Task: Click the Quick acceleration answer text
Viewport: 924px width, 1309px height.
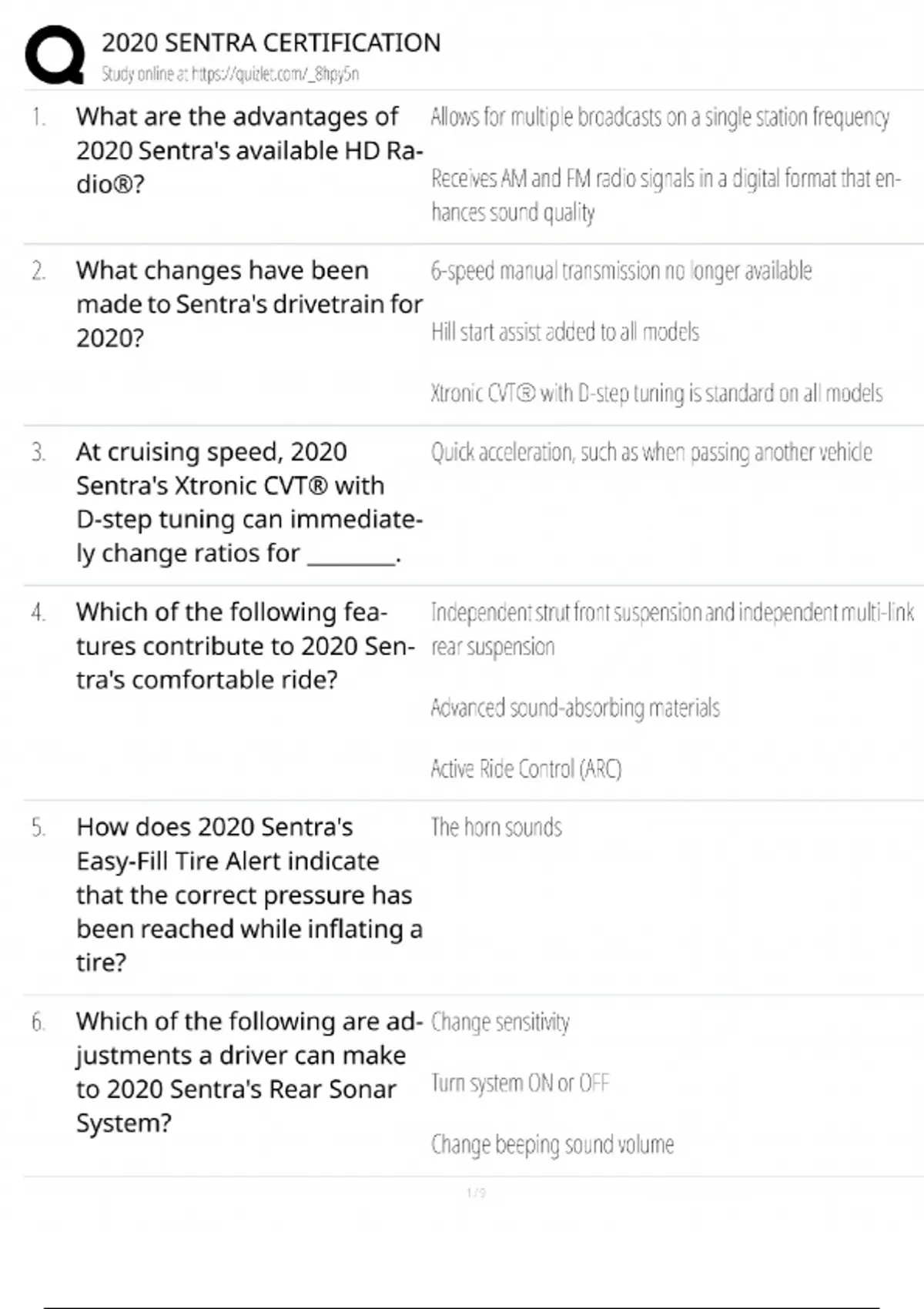Action: tap(651, 452)
